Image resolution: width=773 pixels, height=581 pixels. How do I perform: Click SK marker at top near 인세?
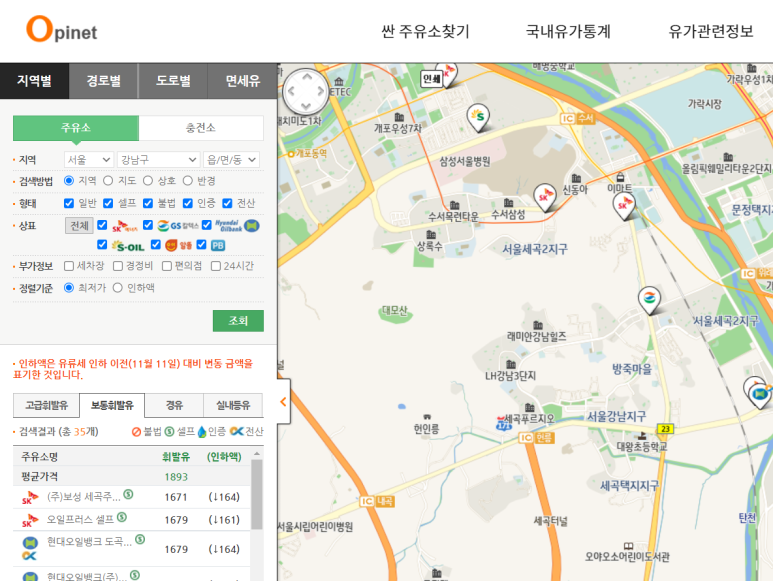click(x=448, y=75)
